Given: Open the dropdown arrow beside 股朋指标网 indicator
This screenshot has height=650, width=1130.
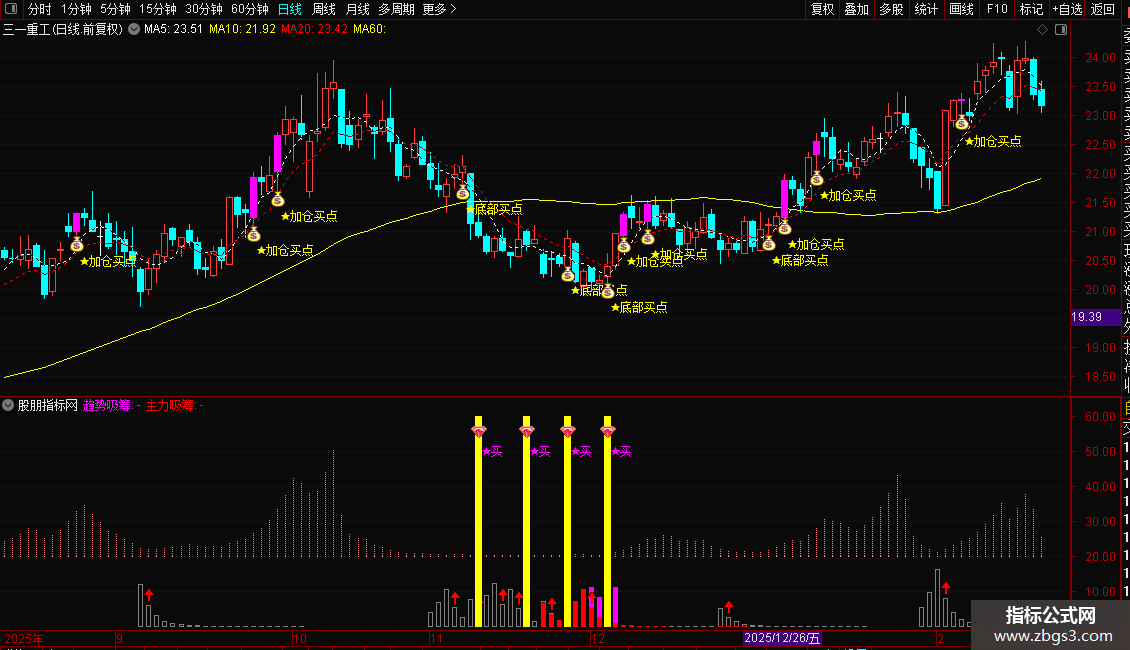Looking at the screenshot, I should [8, 406].
